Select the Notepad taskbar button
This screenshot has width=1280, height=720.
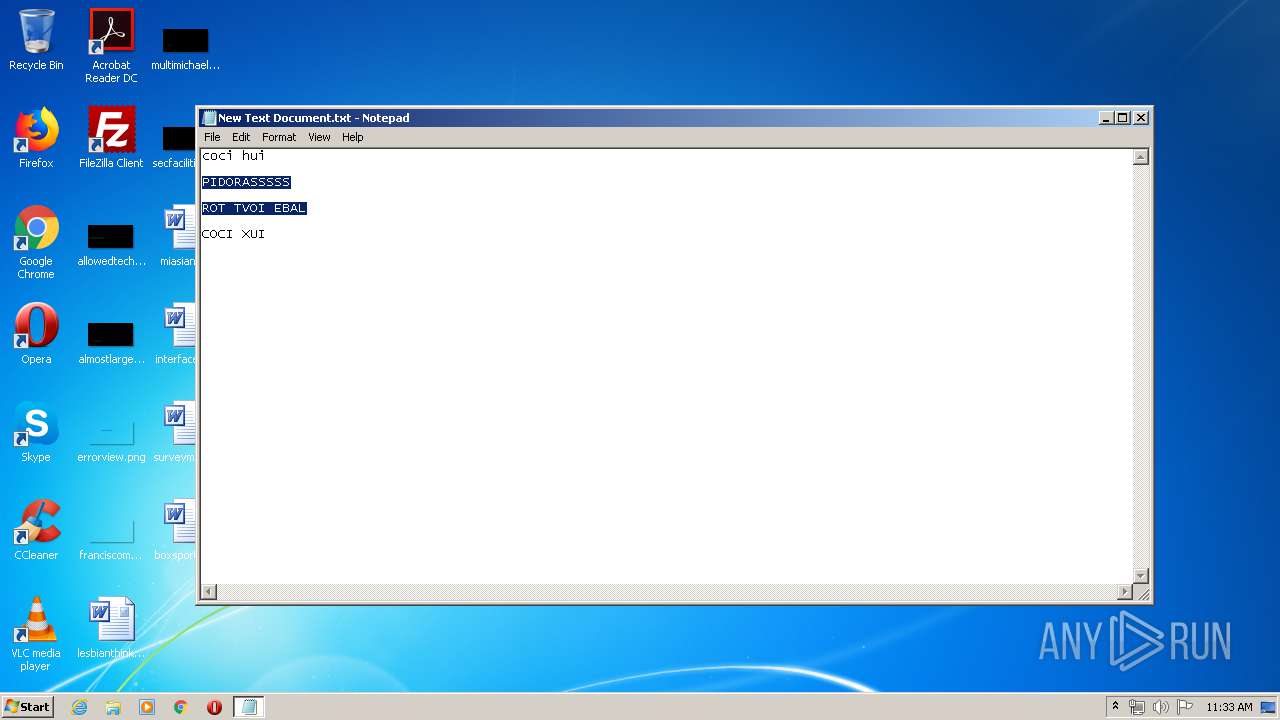tap(249, 707)
